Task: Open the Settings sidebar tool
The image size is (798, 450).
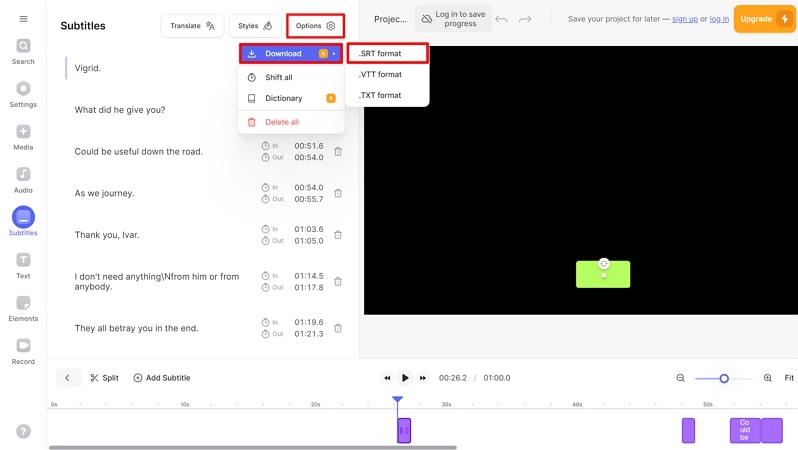Action: (23, 95)
